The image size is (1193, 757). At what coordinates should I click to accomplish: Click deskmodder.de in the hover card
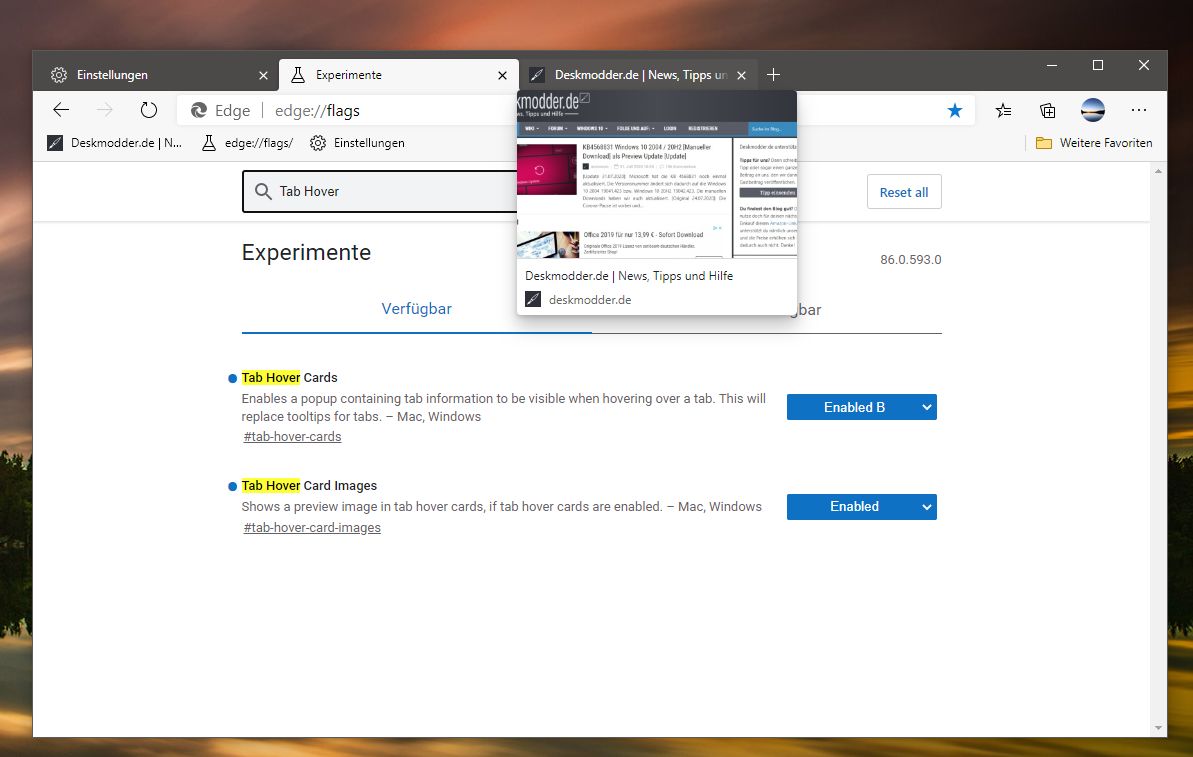click(x=590, y=300)
